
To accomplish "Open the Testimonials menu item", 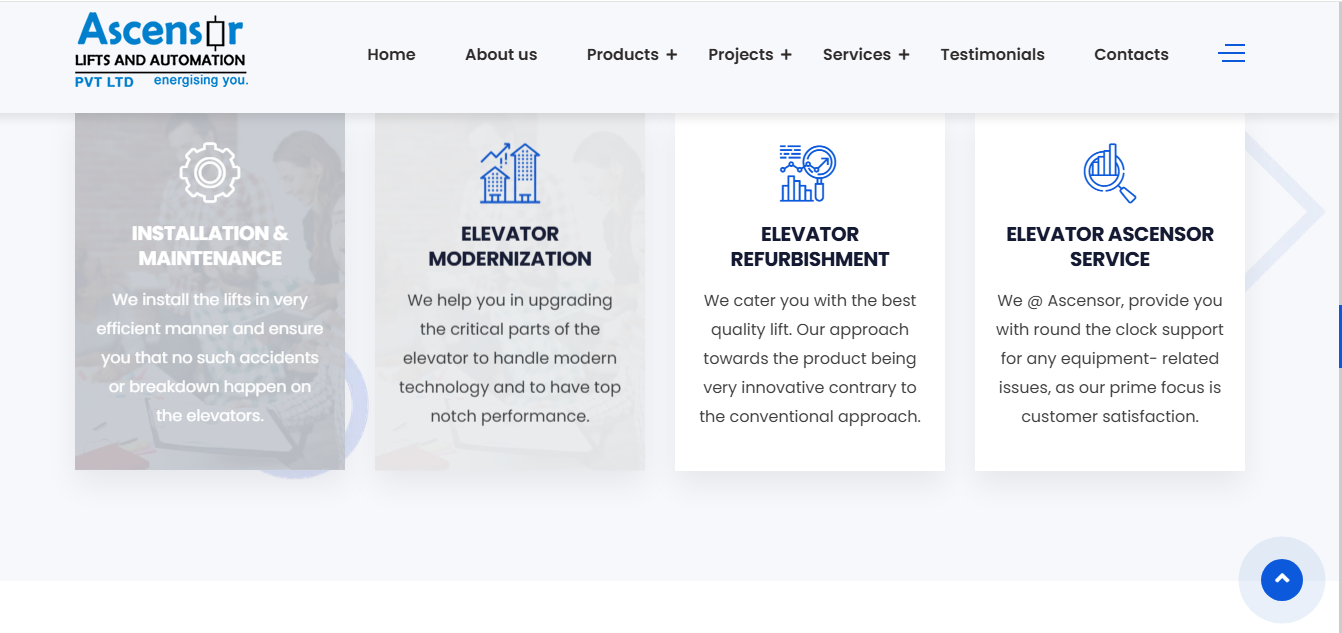I will tap(992, 55).
